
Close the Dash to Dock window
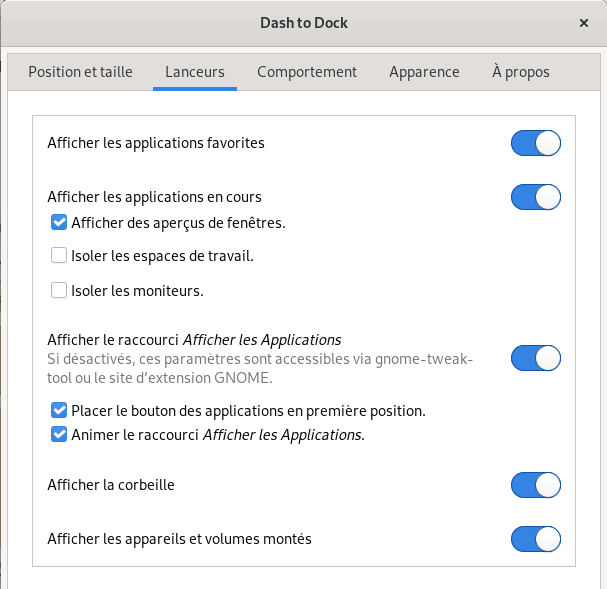pyautogui.click(x=584, y=23)
